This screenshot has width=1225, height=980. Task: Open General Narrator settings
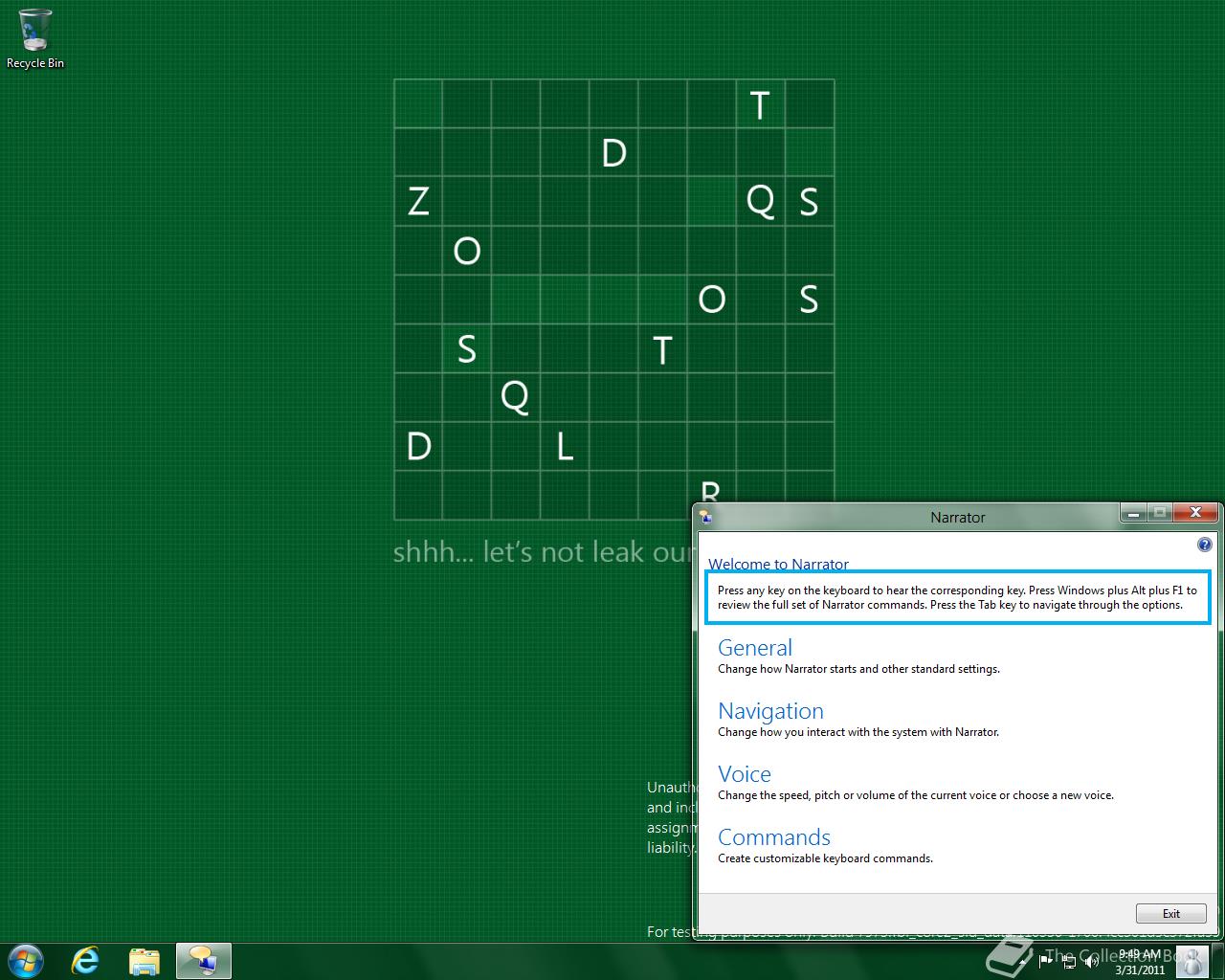pos(755,648)
